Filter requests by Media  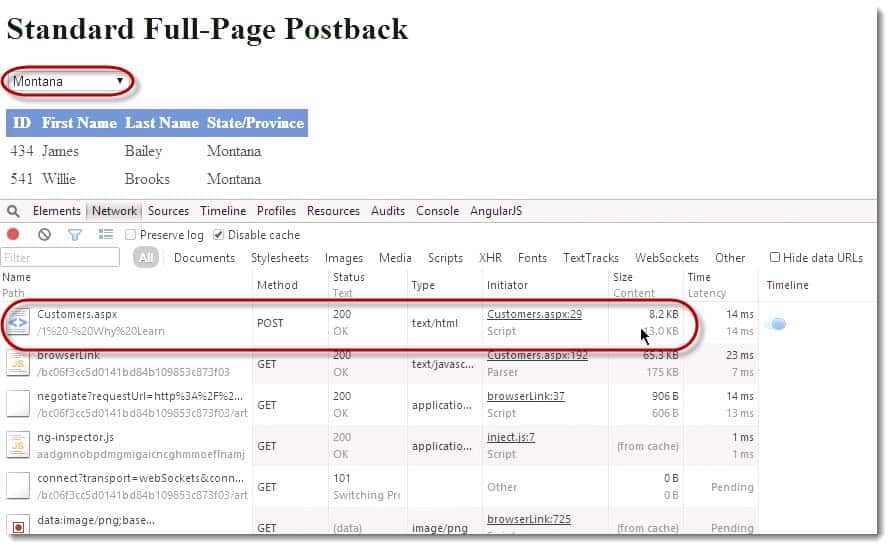pyautogui.click(x=395, y=258)
